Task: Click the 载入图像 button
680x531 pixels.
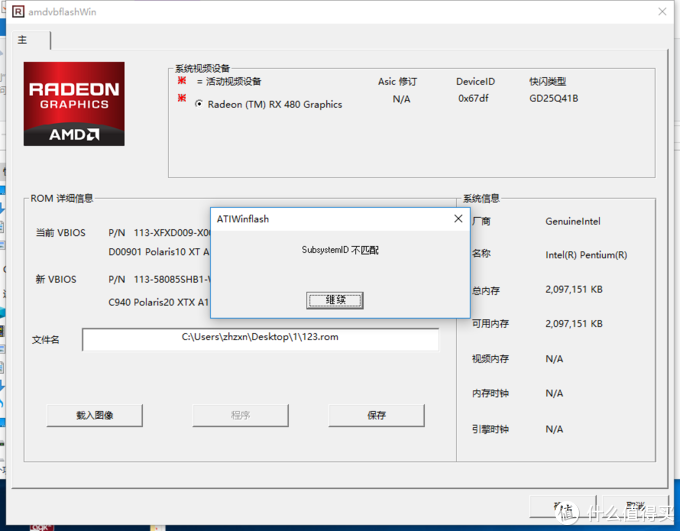Action: tap(95, 415)
